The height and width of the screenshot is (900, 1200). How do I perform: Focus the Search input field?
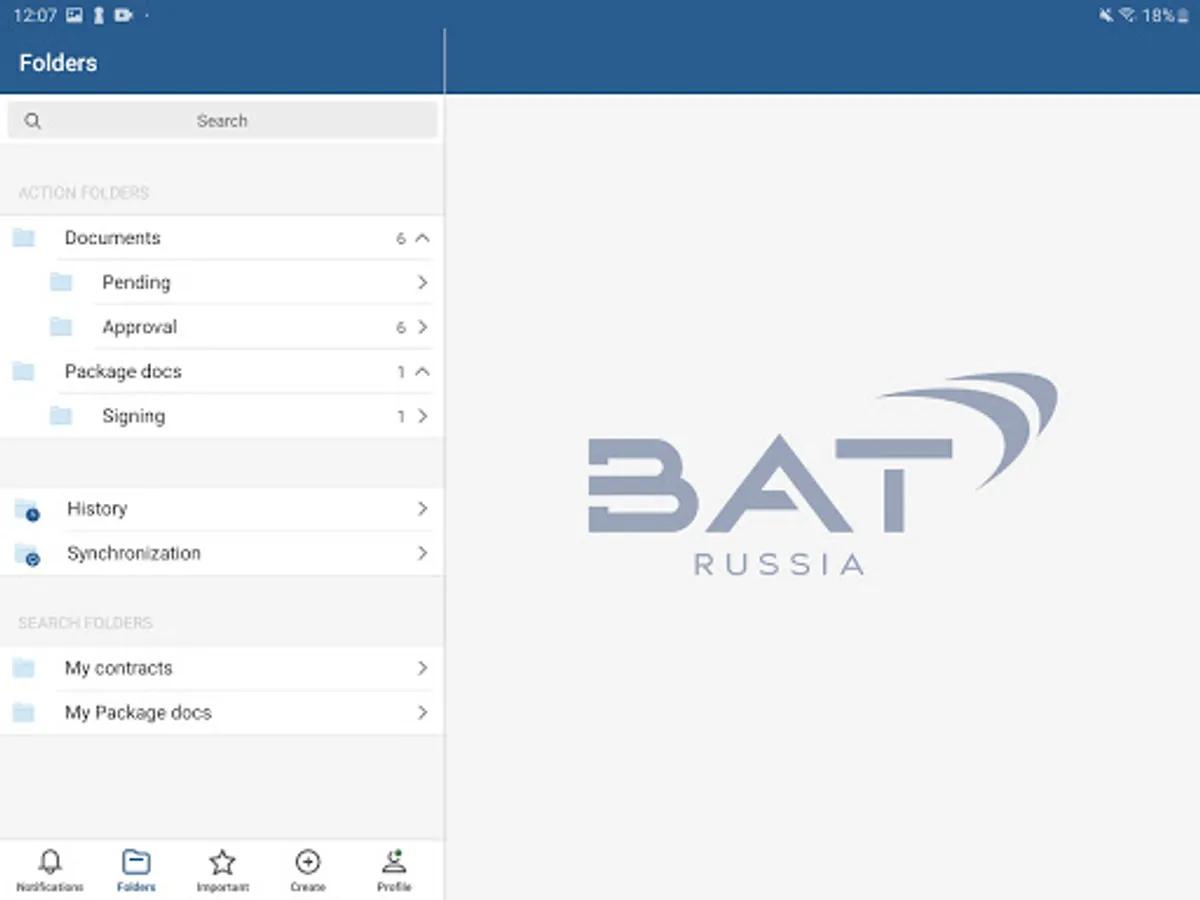click(222, 120)
